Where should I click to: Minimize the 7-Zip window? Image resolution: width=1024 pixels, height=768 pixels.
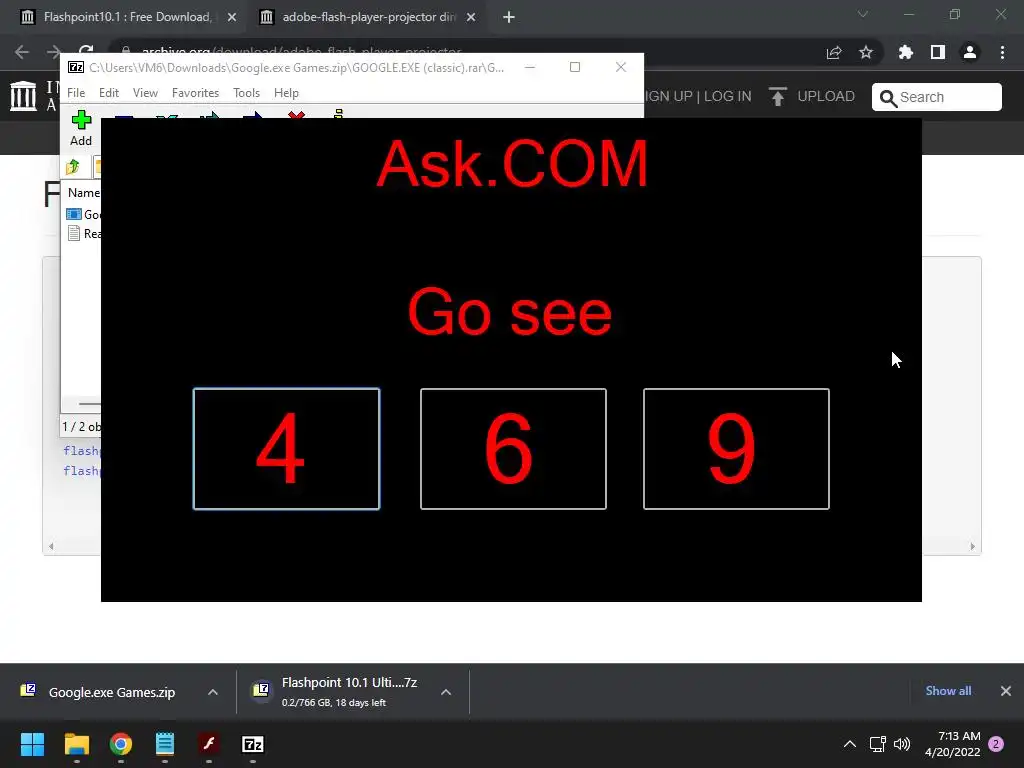pyautogui.click(x=530, y=67)
